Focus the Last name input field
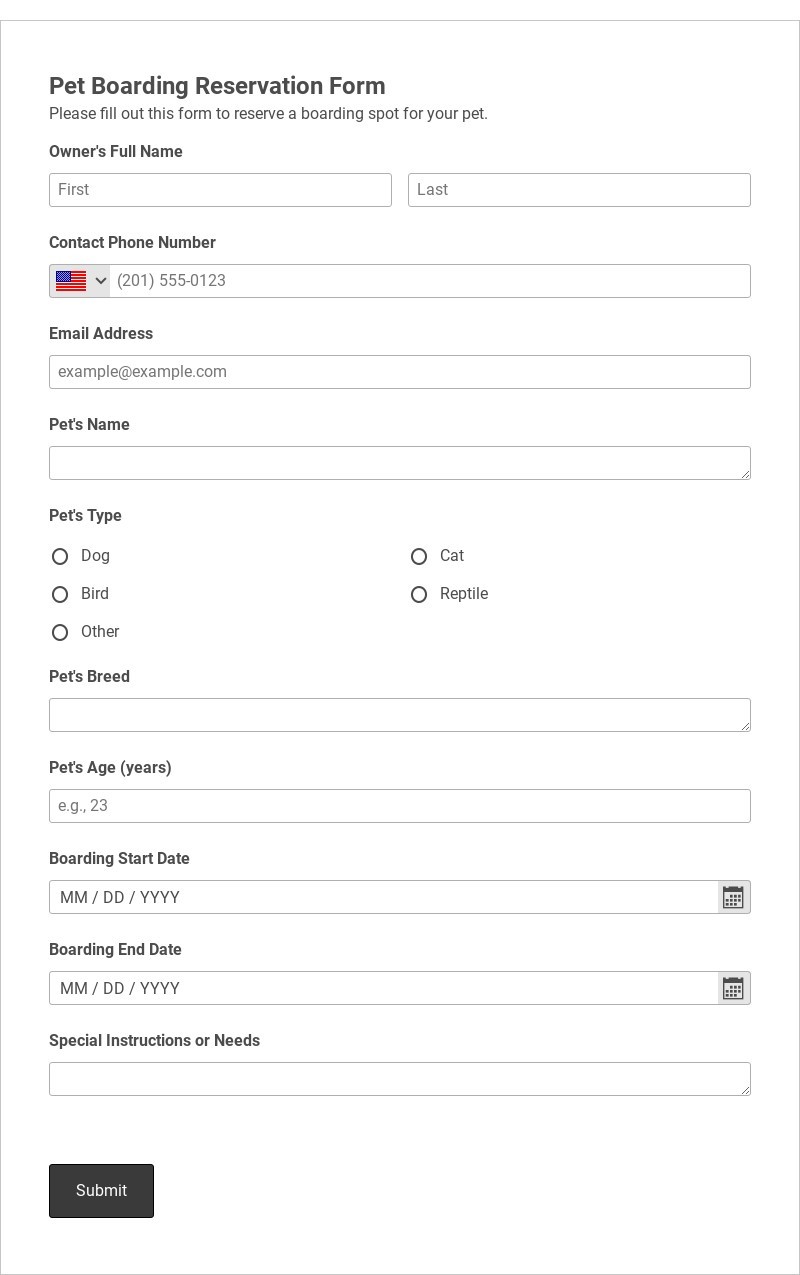The height and width of the screenshot is (1275, 800). [x=579, y=190]
